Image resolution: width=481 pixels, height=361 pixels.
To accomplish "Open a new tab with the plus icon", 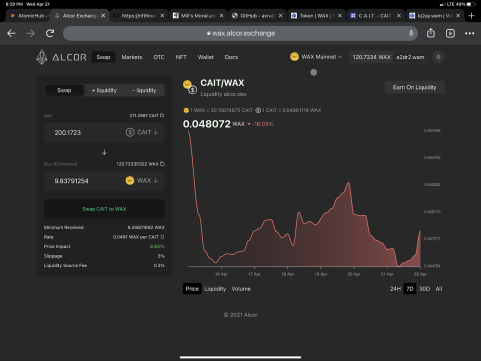I will click(x=471, y=16).
